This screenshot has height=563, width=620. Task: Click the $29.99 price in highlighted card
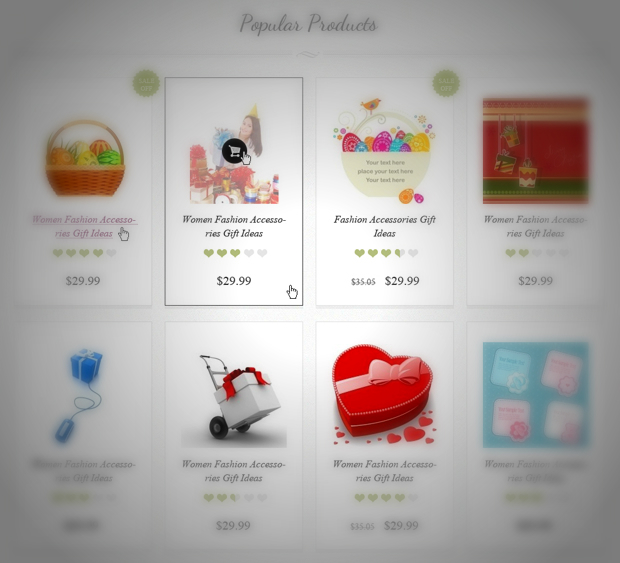tap(234, 281)
